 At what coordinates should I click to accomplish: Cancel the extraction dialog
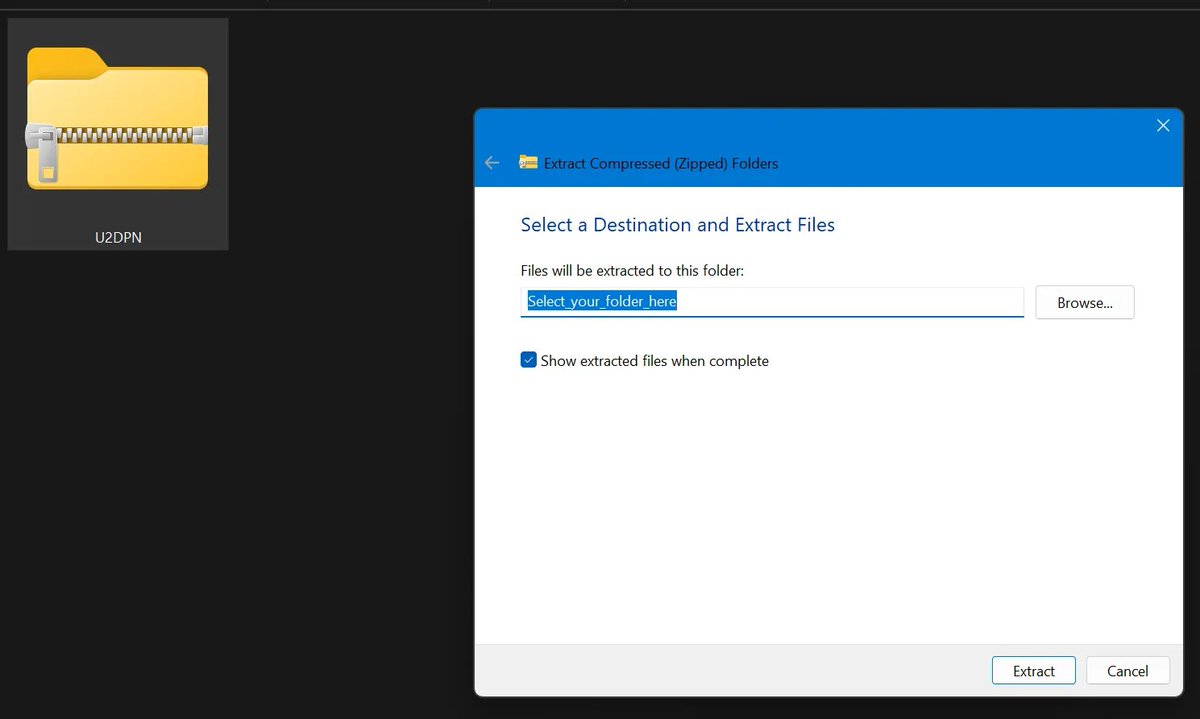(x=1127, y=670)
